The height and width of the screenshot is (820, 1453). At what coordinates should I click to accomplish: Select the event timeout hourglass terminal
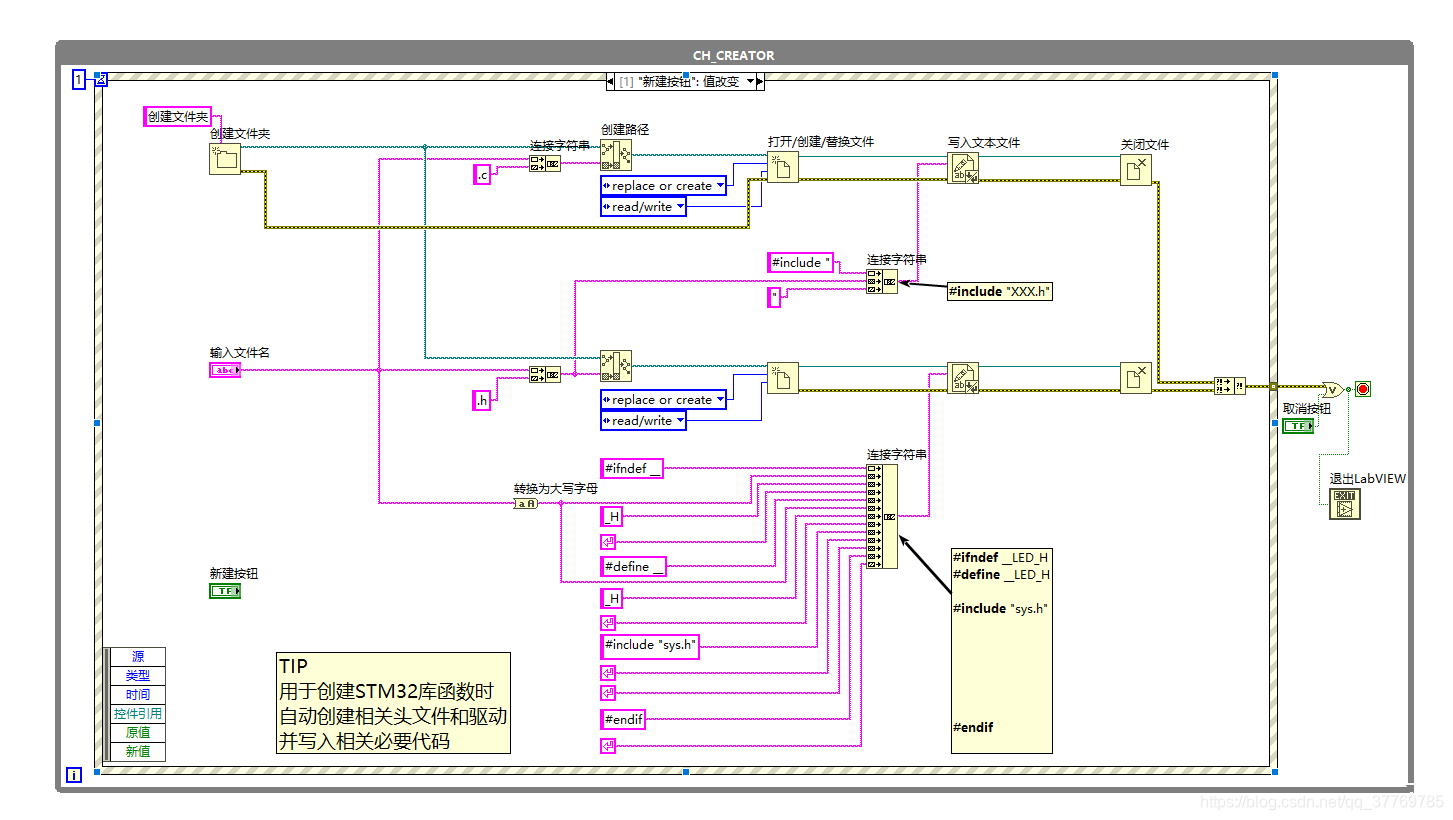point(101,79)
